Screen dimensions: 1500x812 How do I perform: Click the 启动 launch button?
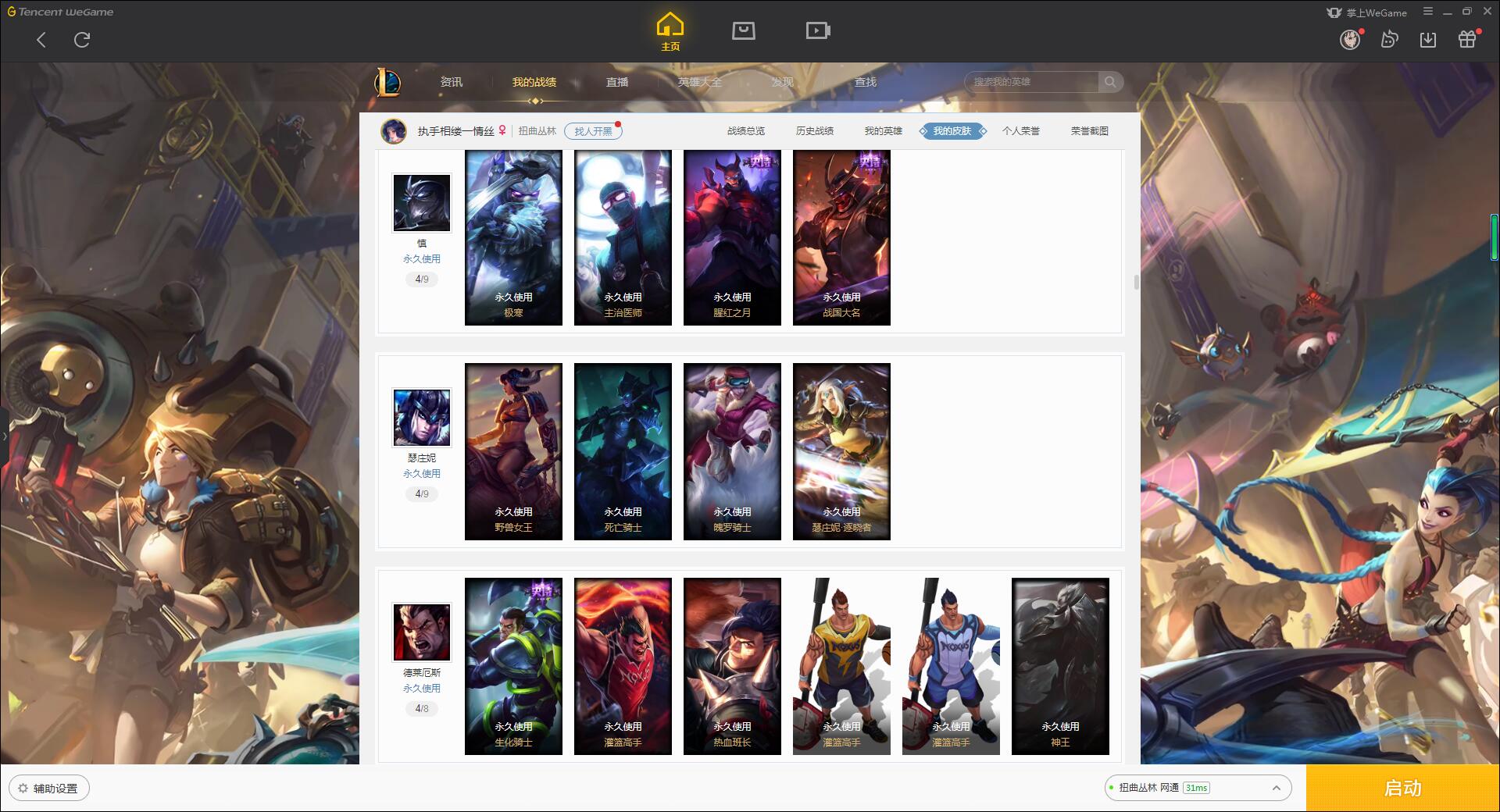pyautogui.click(x=1403, y=788)
